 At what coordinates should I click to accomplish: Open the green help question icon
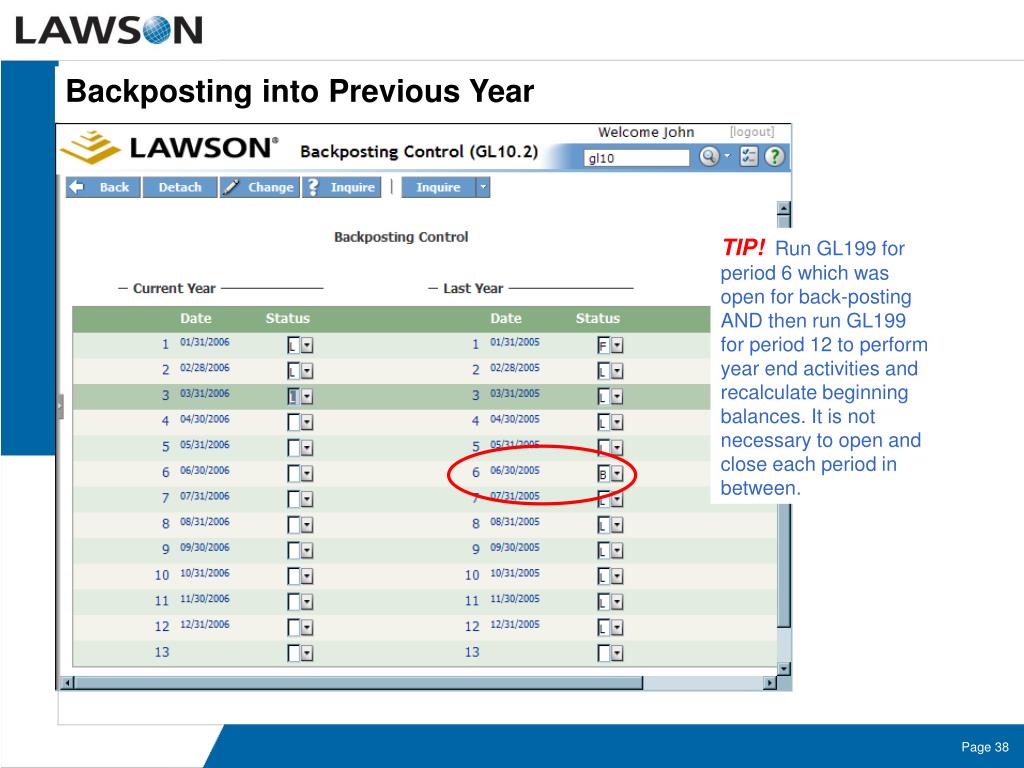click(774, 156)
